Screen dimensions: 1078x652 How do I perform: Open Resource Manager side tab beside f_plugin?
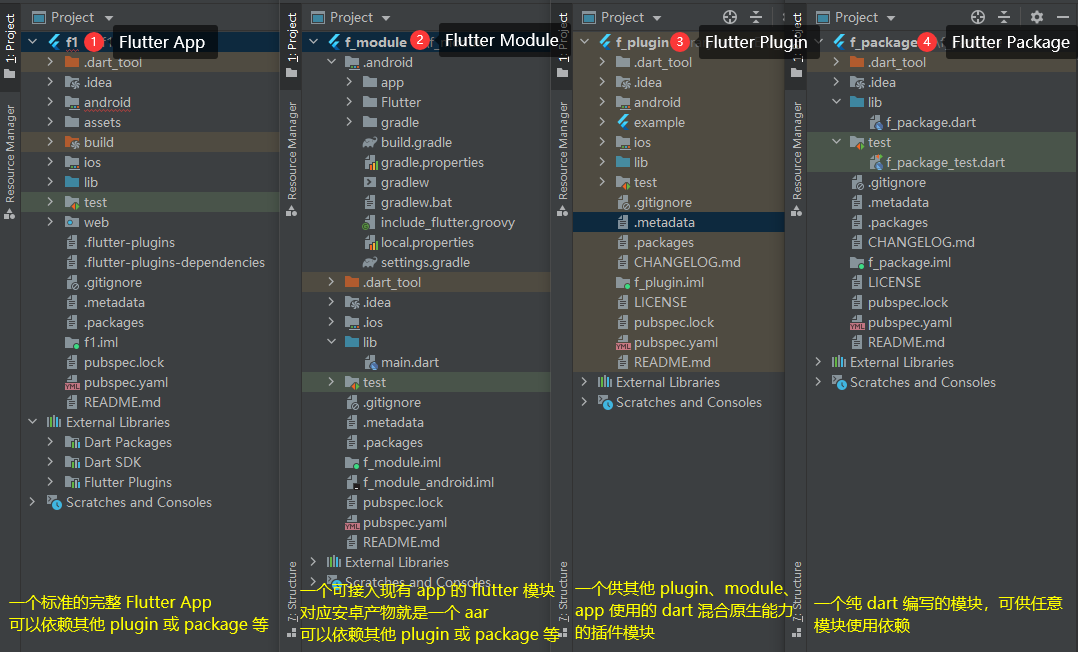(x=562, y=160)
